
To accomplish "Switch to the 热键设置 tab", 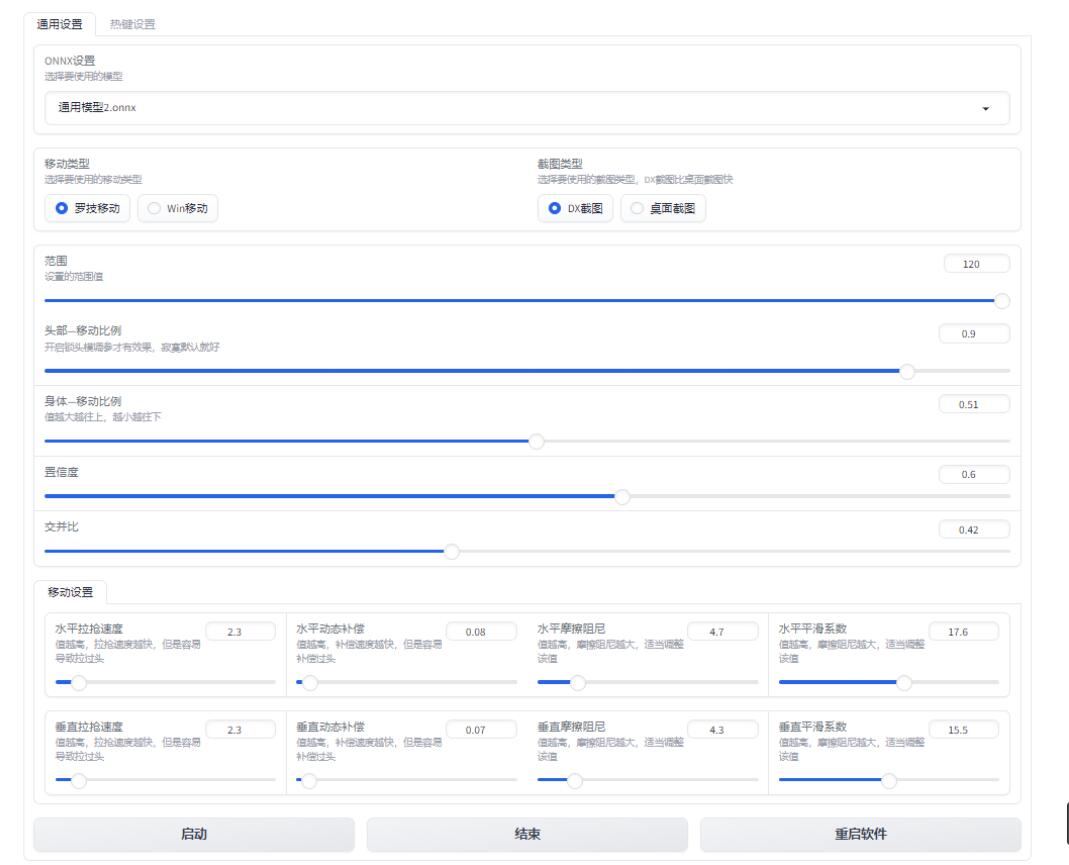I will tap(132, 24).
